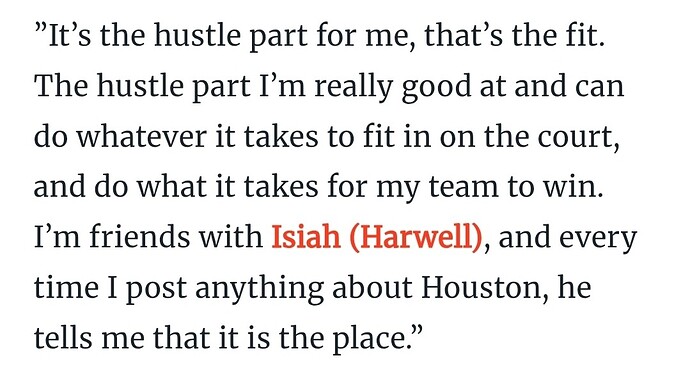Click the word "good" in second line
The height and width of the screenshot is (383, 690).
tap(437, 88)
